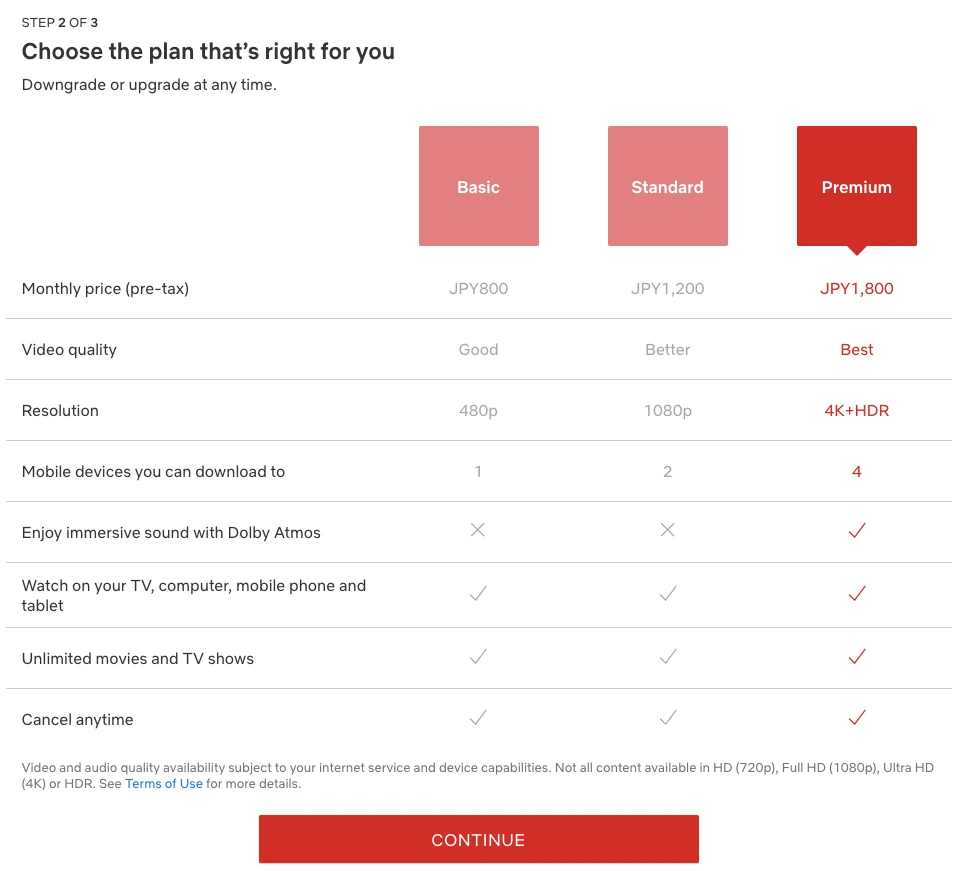Click Basic plan's Cancel anytime checkmark
Viewport: 958px width, 871px height.
(478, 718)
